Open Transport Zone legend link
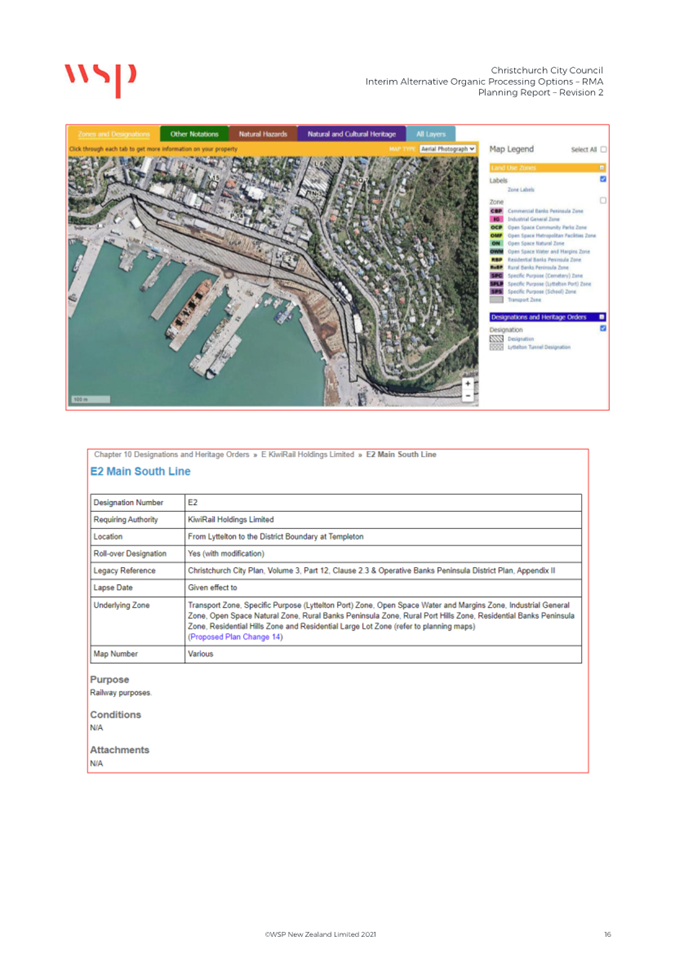 tap(525, 300)
